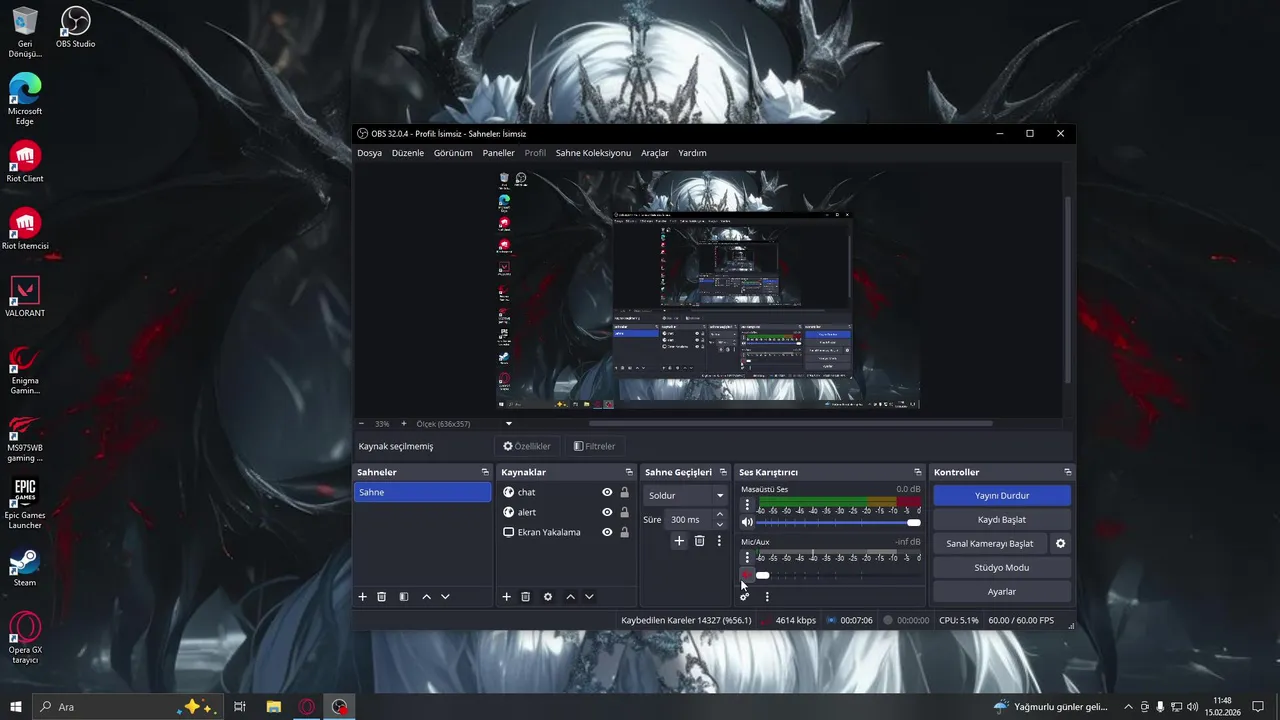Unlock the alert source using its lock icon

point(625,512)
